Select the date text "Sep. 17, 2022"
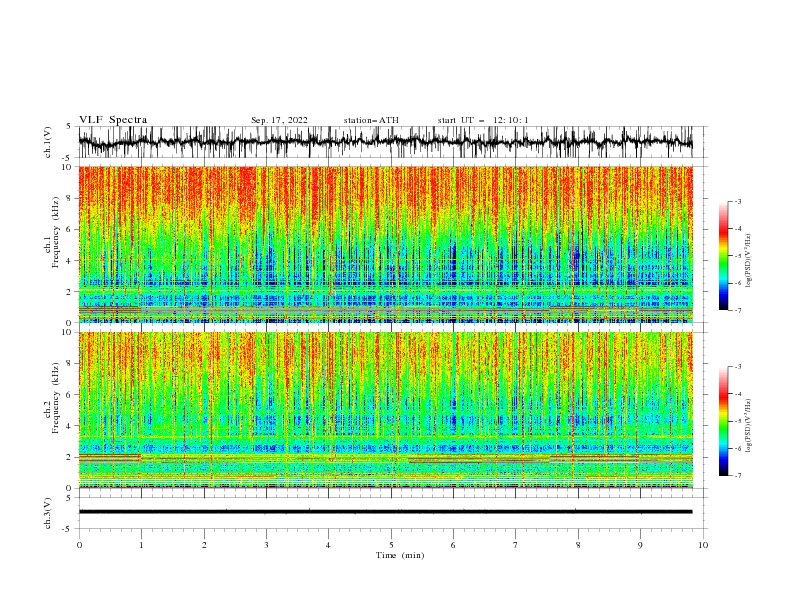This screenshot has width=792, height=612. [279, 120]
